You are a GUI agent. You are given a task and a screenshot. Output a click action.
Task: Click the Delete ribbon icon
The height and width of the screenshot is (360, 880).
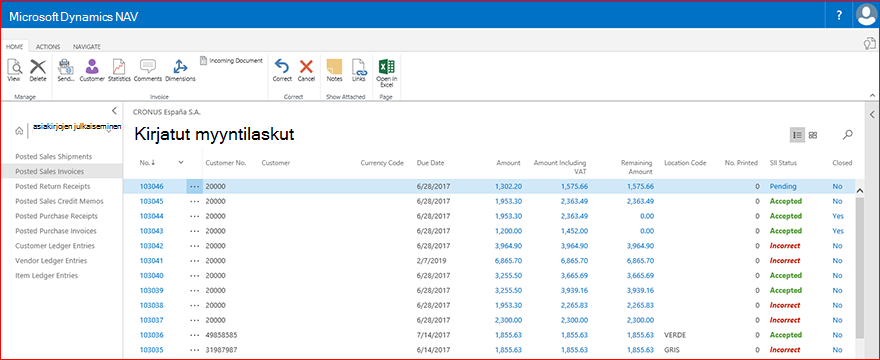(38, 71)
